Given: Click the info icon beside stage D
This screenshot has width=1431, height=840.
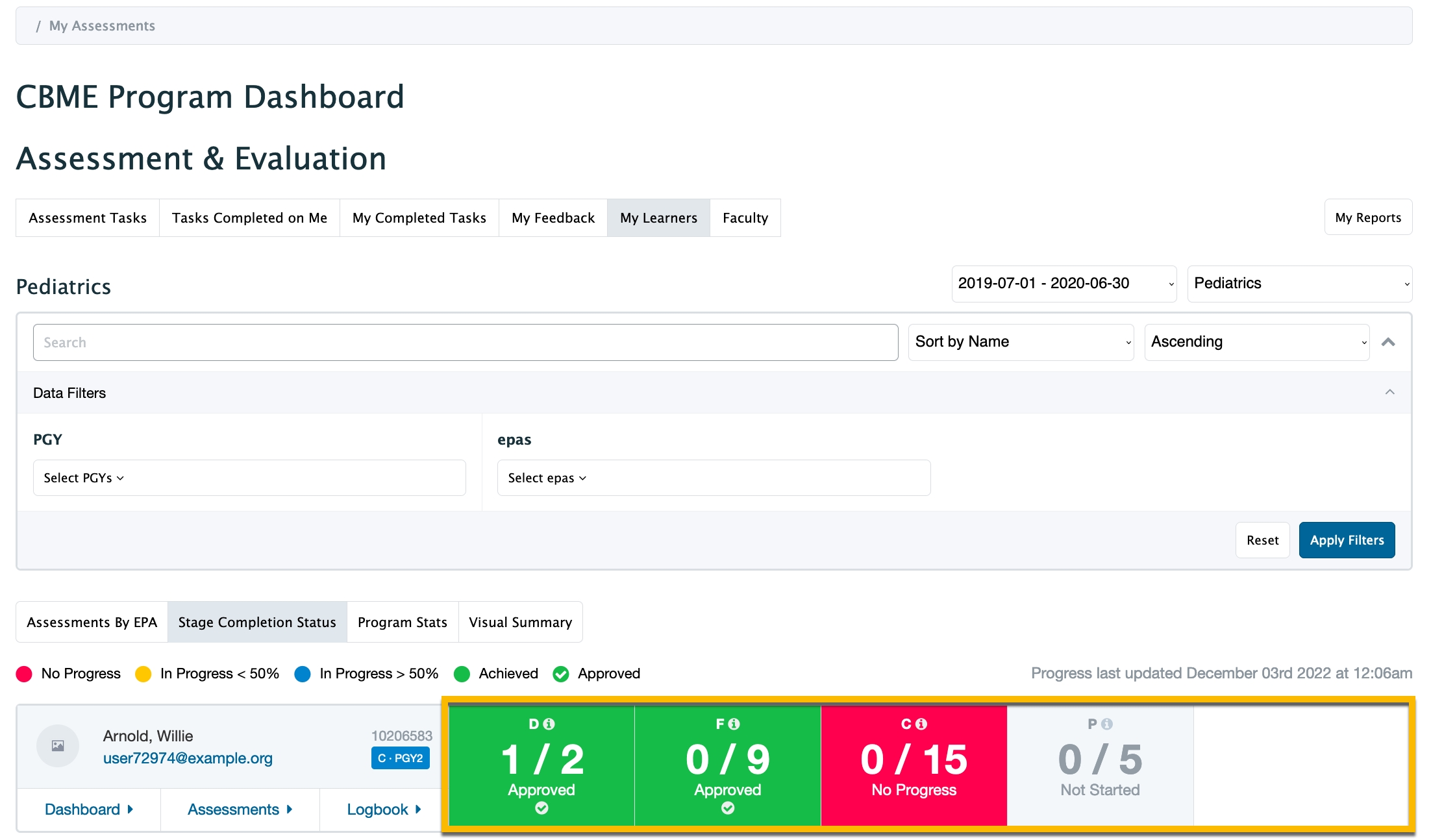Looking at the screenshot, I should [x=549, y=724].
